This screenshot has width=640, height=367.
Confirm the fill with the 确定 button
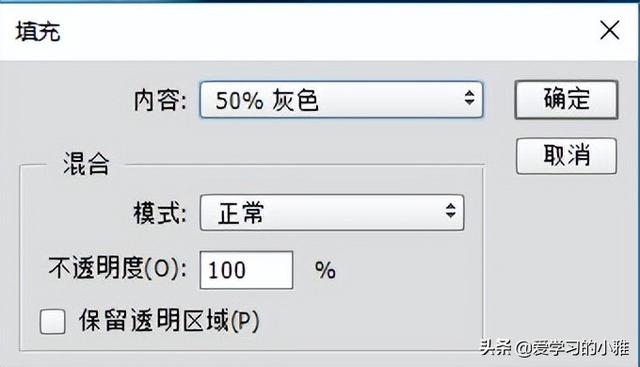coord(567,100)
